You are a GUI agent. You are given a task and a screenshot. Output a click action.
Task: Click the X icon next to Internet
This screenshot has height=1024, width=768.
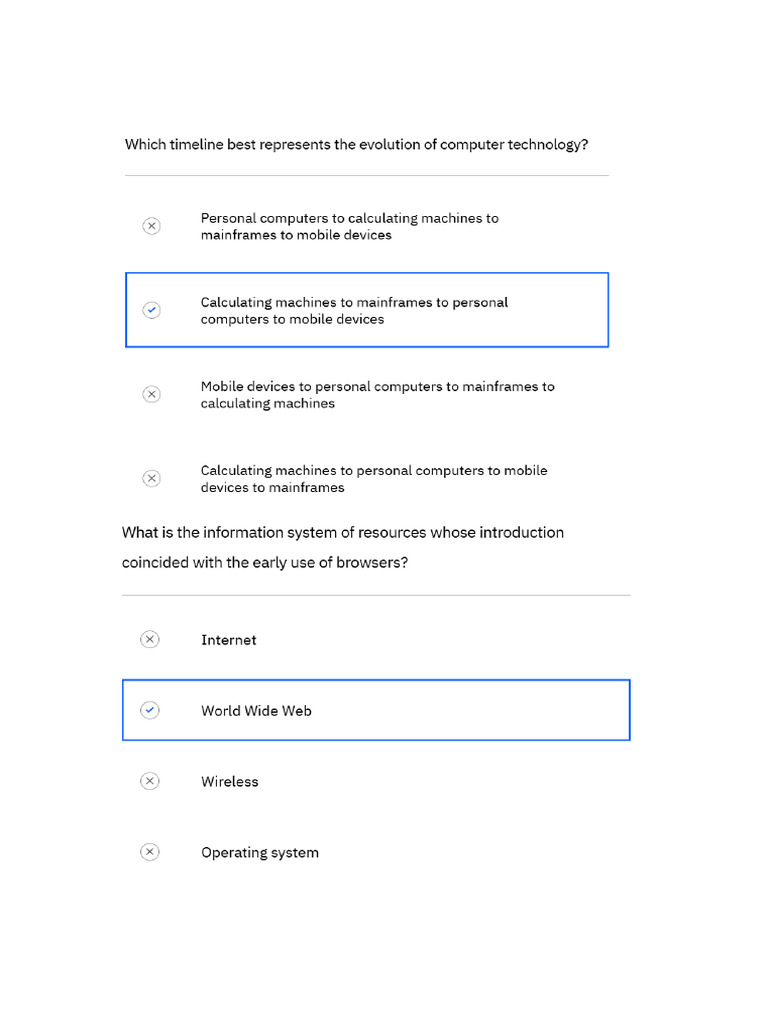coord(149,639)
